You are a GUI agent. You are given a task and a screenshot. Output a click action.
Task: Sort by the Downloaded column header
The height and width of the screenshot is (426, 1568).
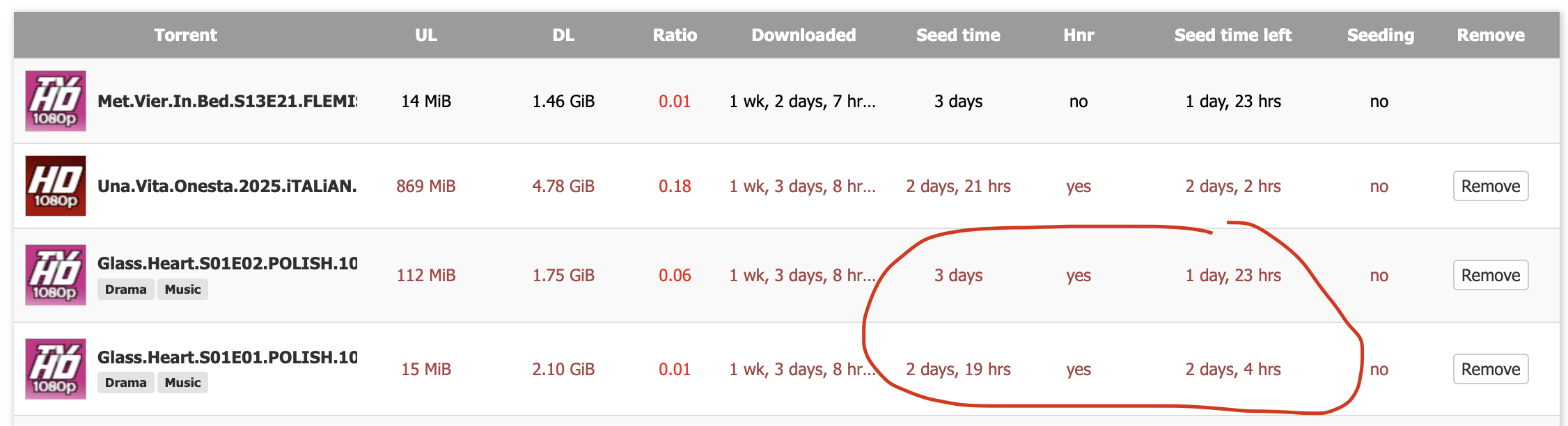click(x=803, y=35)
